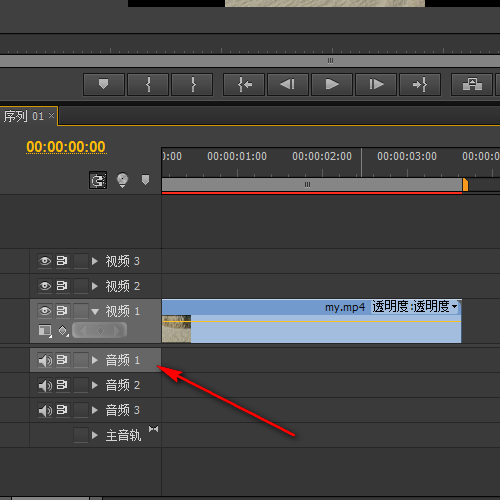Set Out point with the right brace button
The height and width of the screenshot is (500, 500).
tap(192, 84)
